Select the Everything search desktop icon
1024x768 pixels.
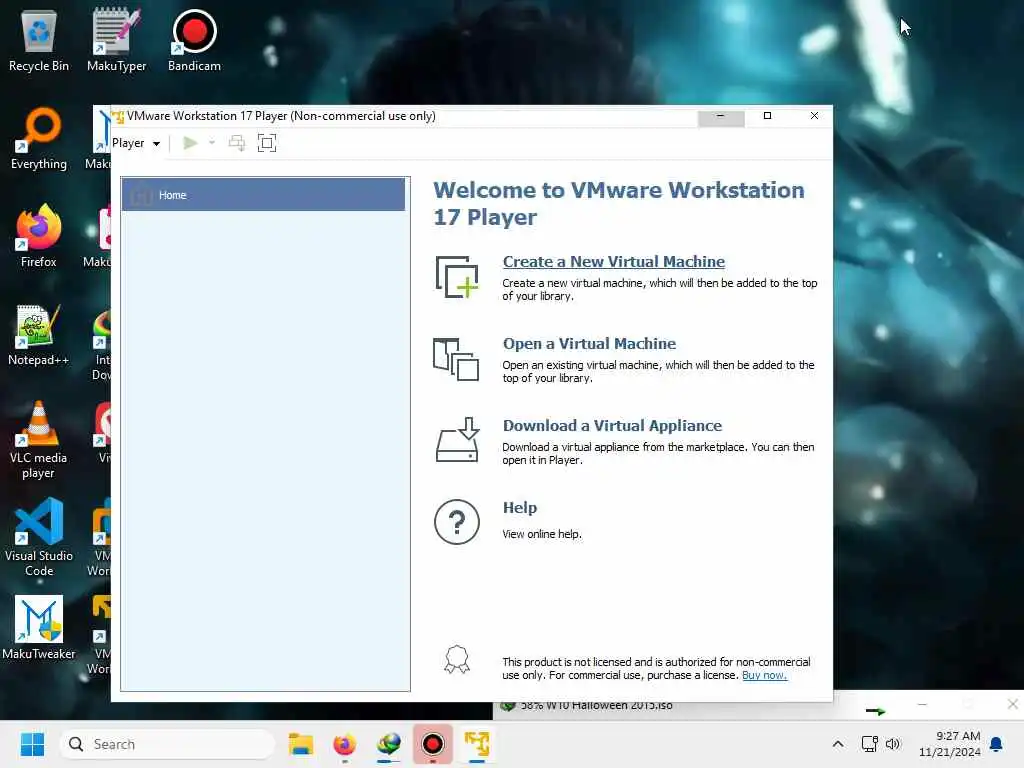coord(39,138)
